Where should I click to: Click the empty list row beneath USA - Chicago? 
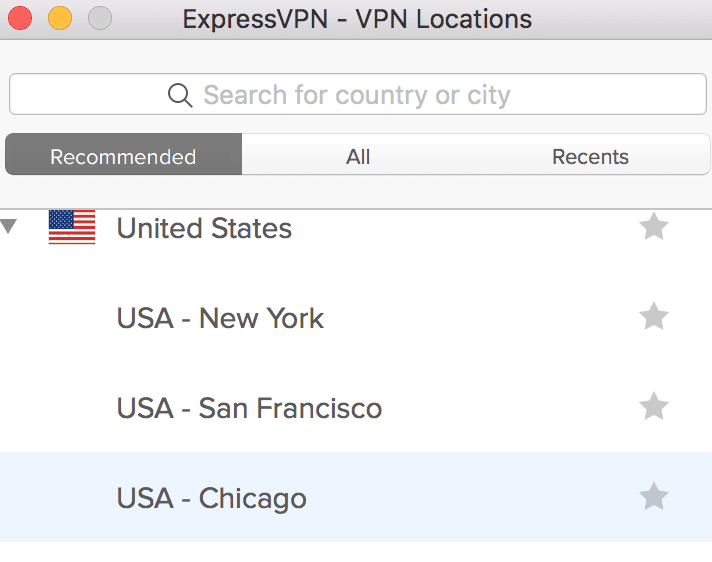tap(356, 552)
